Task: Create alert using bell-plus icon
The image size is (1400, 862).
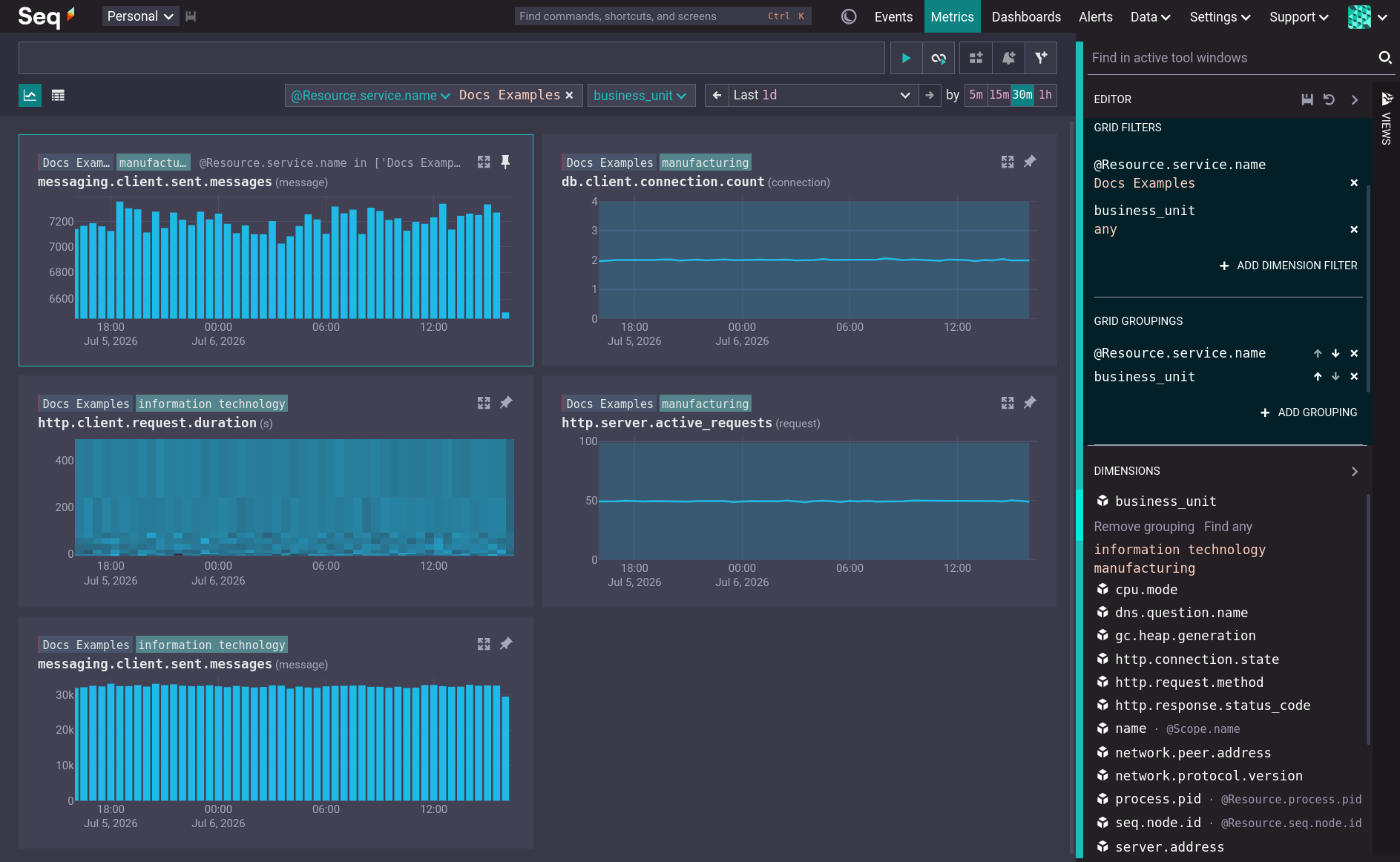Action: (x=1008, y=58)
